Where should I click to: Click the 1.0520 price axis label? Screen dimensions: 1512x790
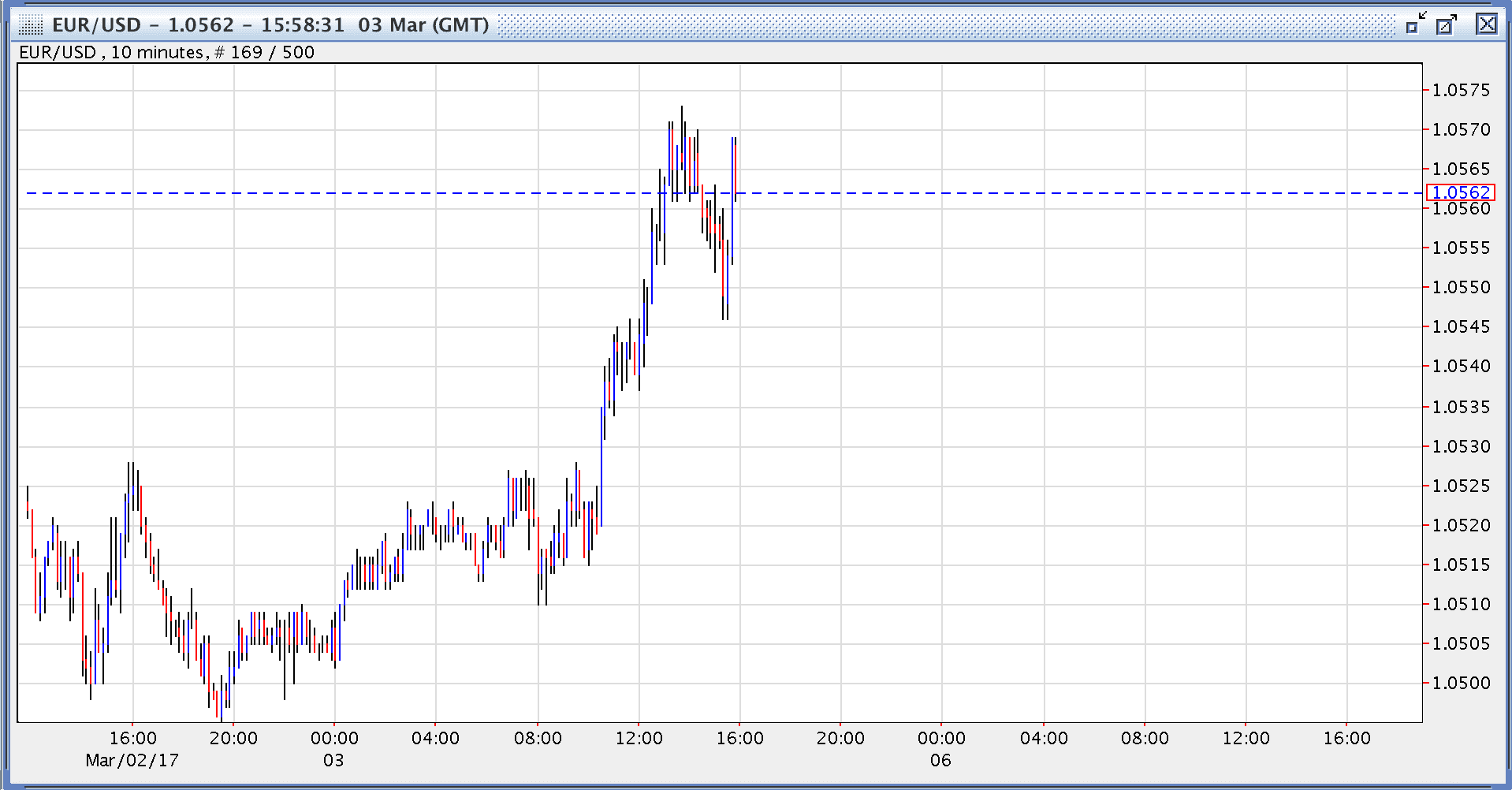click(1461, 525)
